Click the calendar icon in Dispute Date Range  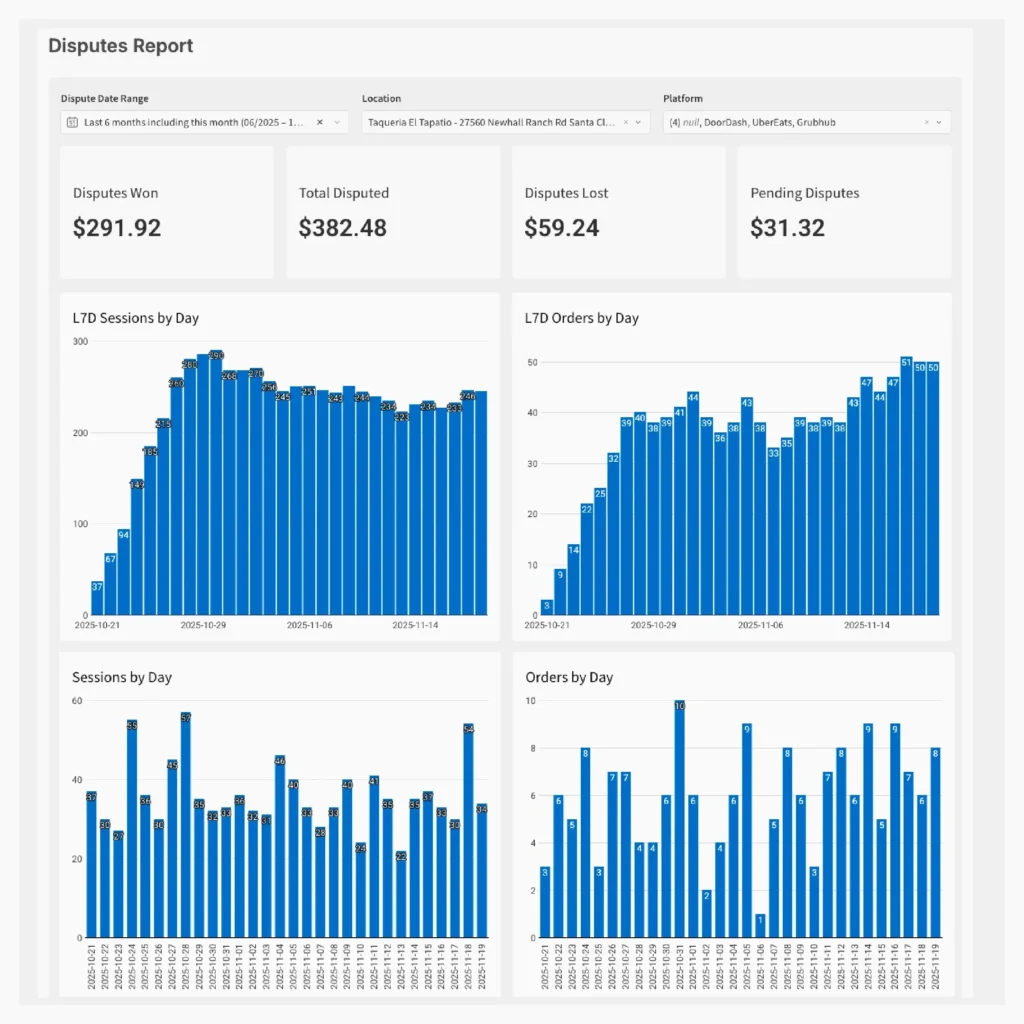click(x=70, y=122)
